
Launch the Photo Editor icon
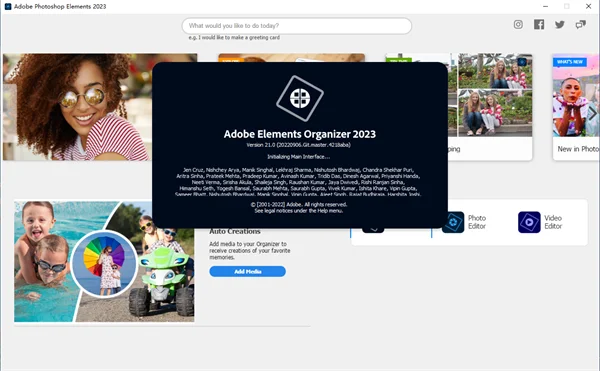453,222
